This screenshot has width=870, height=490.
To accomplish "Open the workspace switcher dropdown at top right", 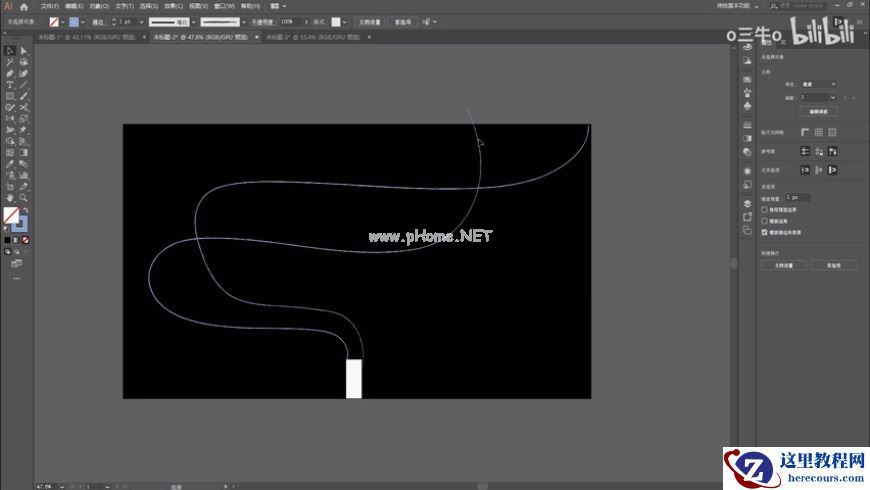I will pyautogui.click(x=737, y=6).
